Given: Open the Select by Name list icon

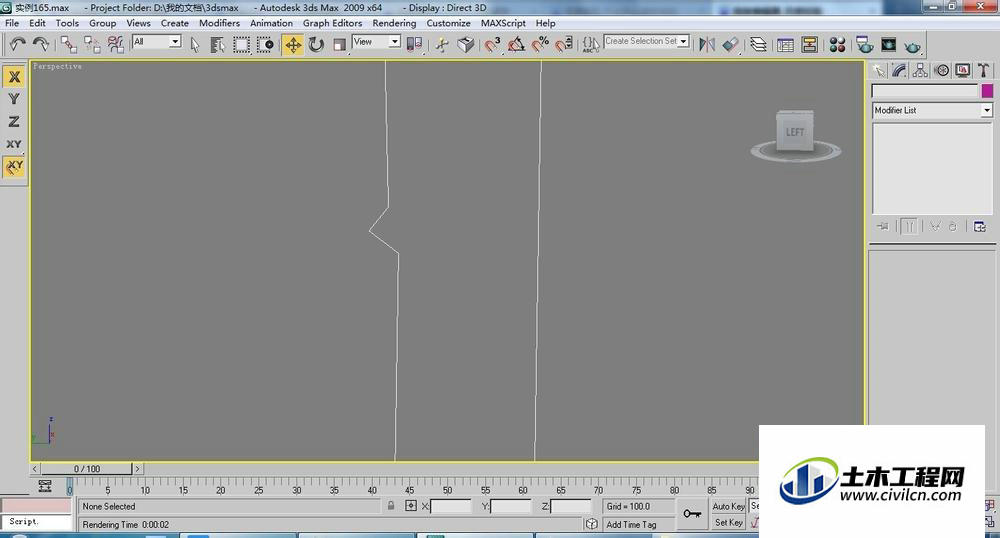Looking at the screenshot, I should [217, 44].
